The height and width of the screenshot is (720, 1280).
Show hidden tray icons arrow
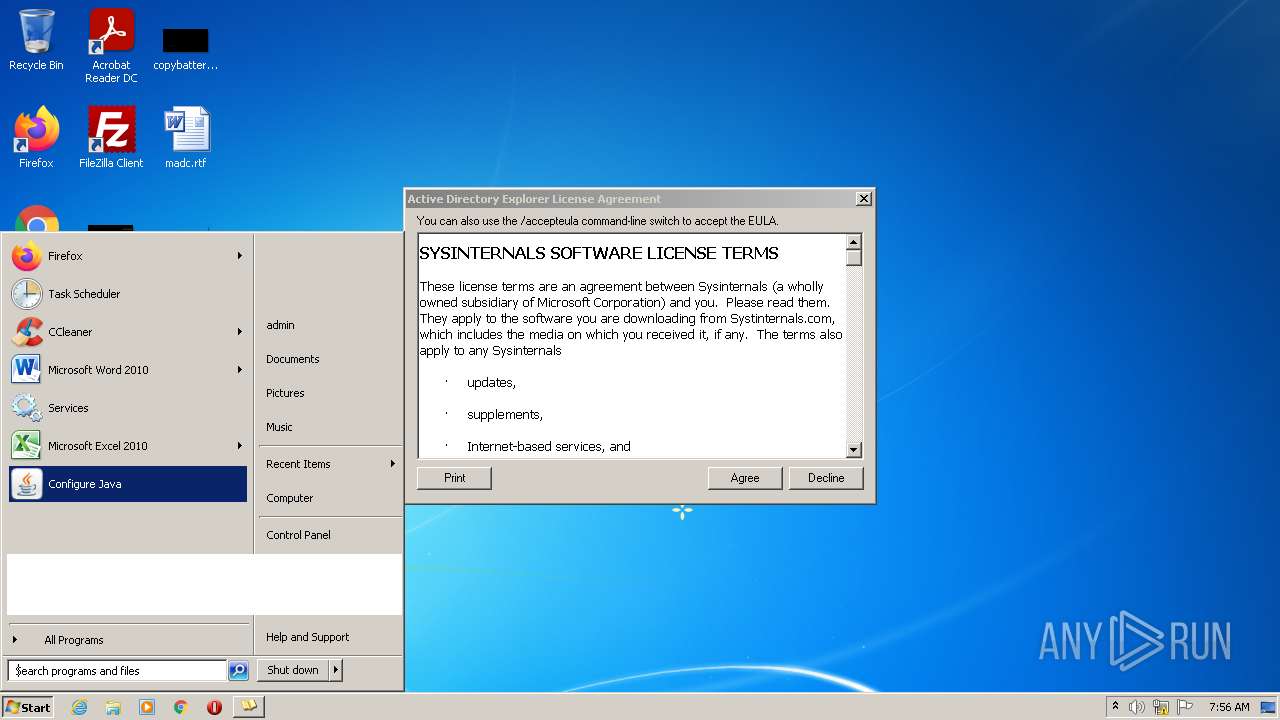(1116, 707)
